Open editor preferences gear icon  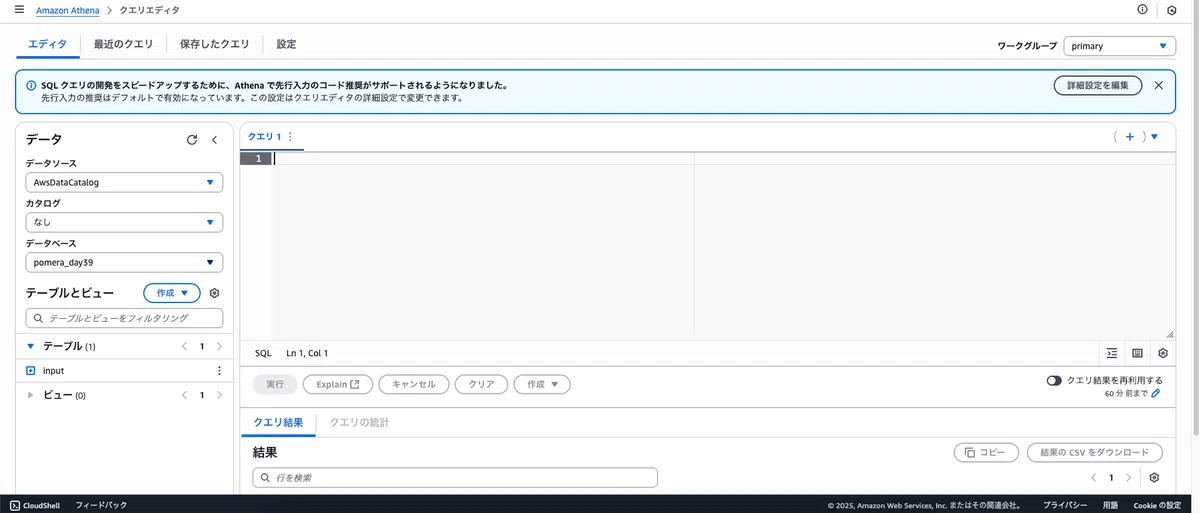click(1163, 353)
